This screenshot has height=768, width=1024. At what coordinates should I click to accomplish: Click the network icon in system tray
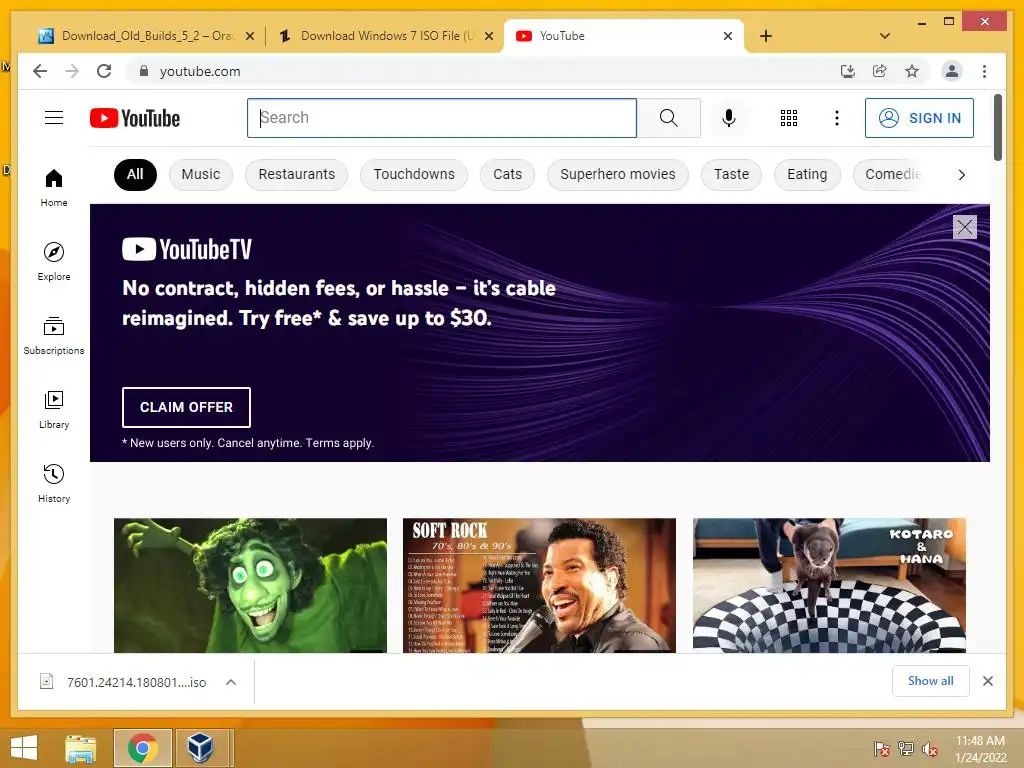906,749
